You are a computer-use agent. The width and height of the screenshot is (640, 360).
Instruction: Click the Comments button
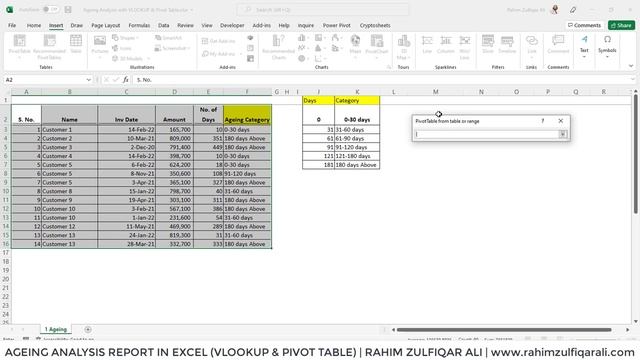point(584,25)
